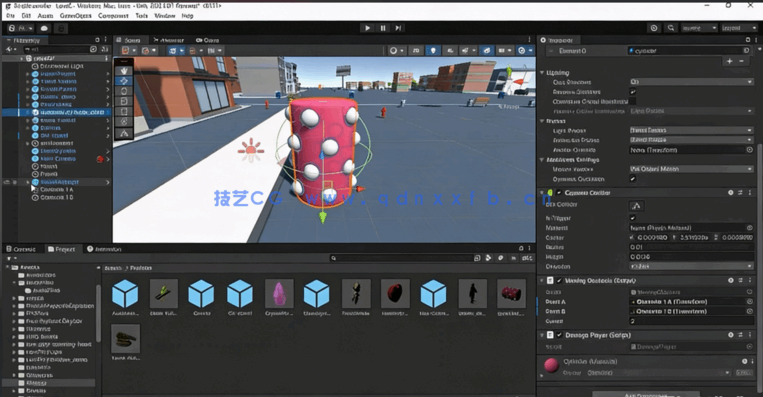Add a material element with the plus button
Viewport: 763px width, 397px height.
(x=729, y=61)
